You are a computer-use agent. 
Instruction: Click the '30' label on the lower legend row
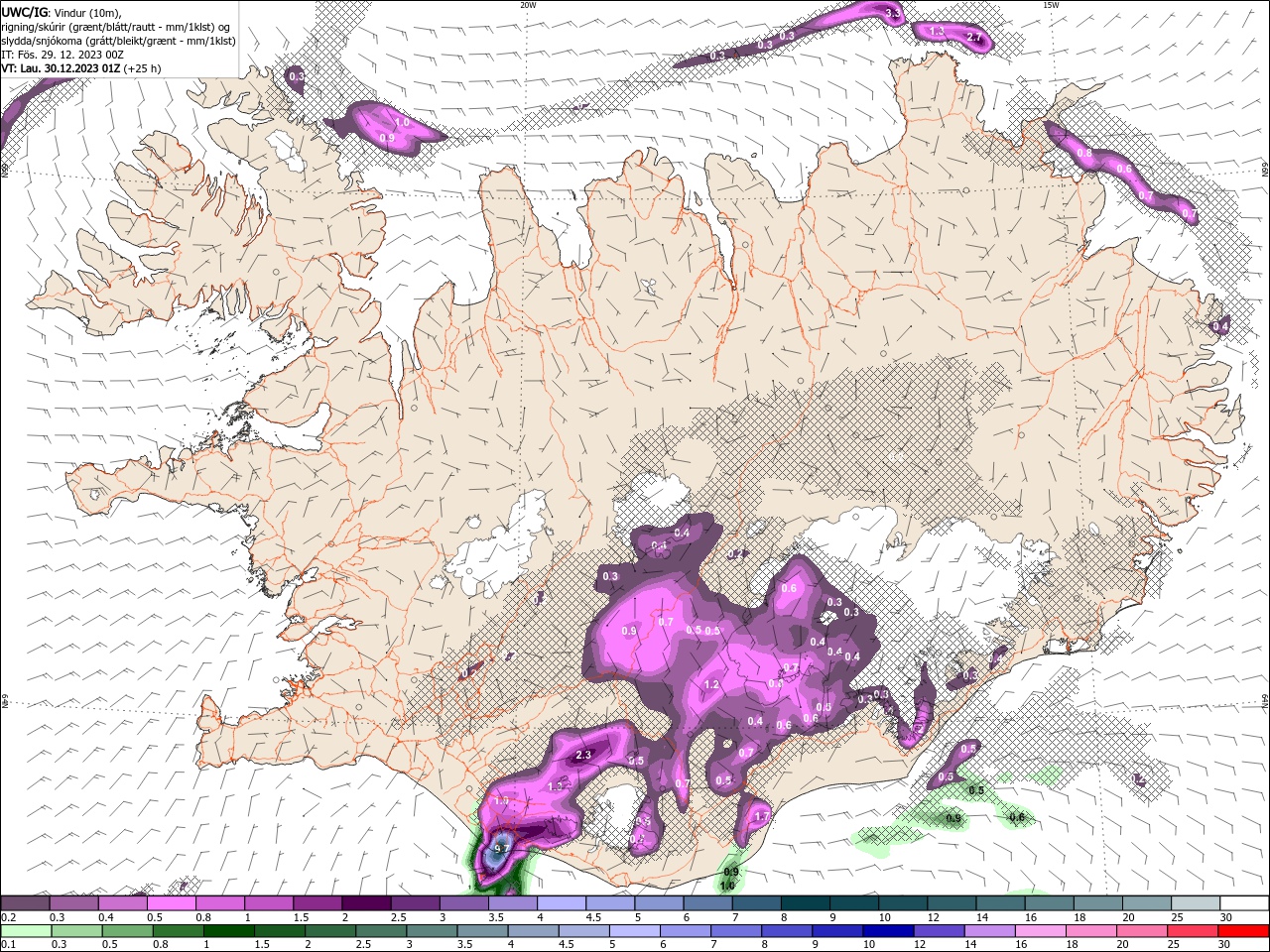click(x=1224, y=945)
